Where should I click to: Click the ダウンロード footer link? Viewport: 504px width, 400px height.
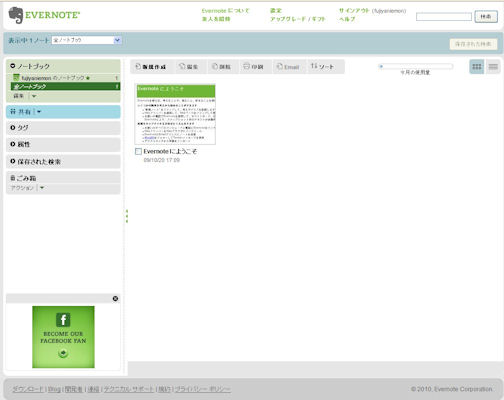click(x=28, y=389)
